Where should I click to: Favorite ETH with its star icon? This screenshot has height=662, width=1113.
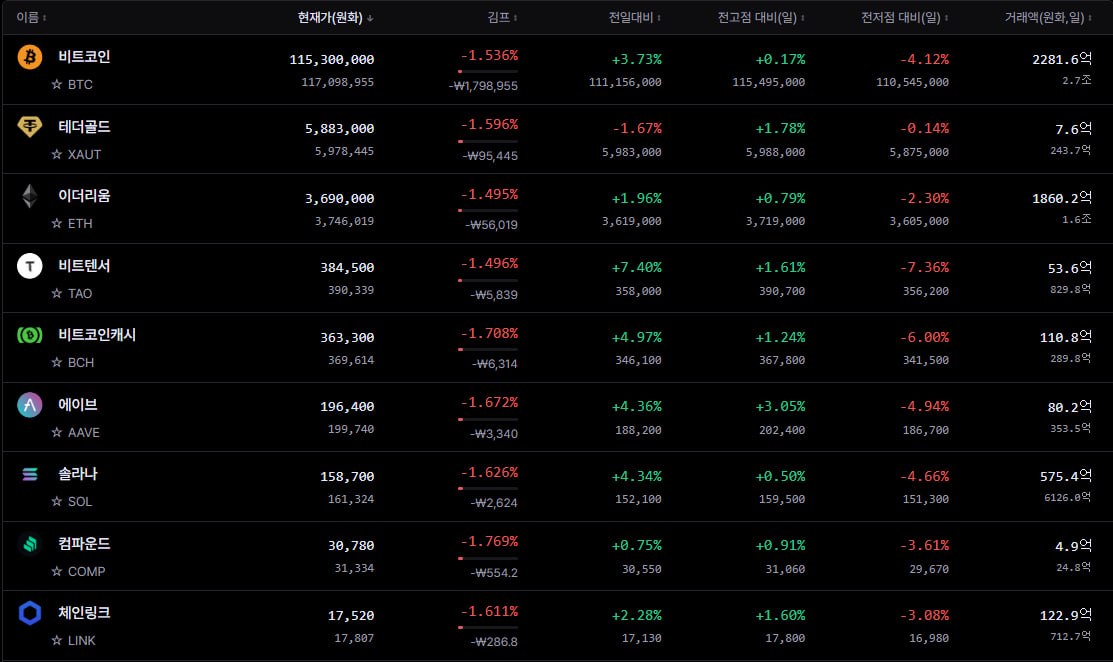tap(57, 224)
